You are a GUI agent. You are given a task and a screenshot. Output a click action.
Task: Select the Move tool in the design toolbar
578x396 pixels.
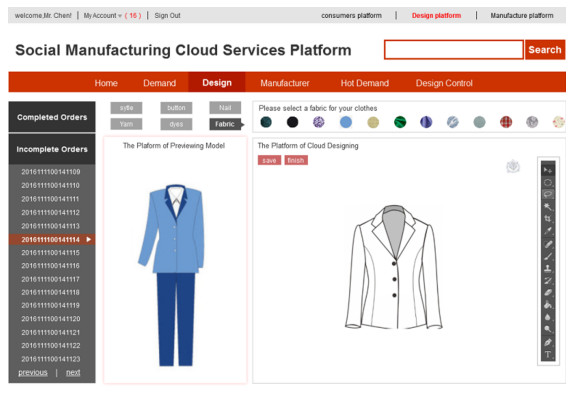click(548, 170)
